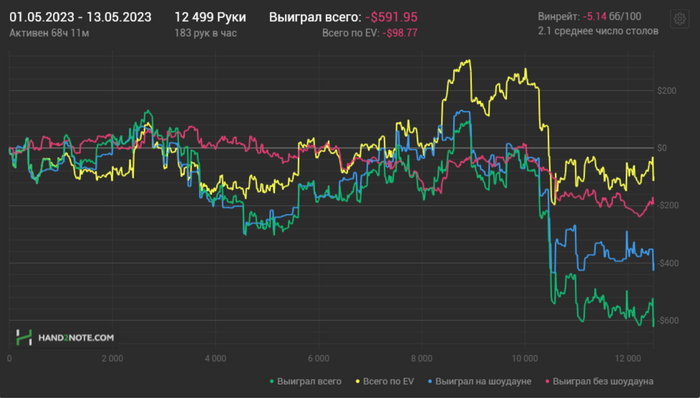Toggle the 'Всего по EV' legend series
The image size is (700, 398).
(x=385, y=381)
